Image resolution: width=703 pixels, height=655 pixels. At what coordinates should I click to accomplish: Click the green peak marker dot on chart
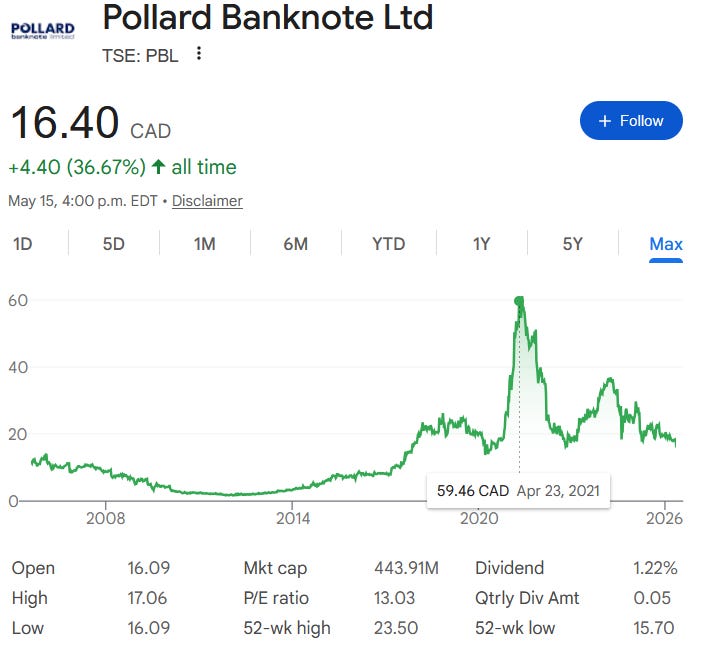pyautogui.click(x=519, y=301)
